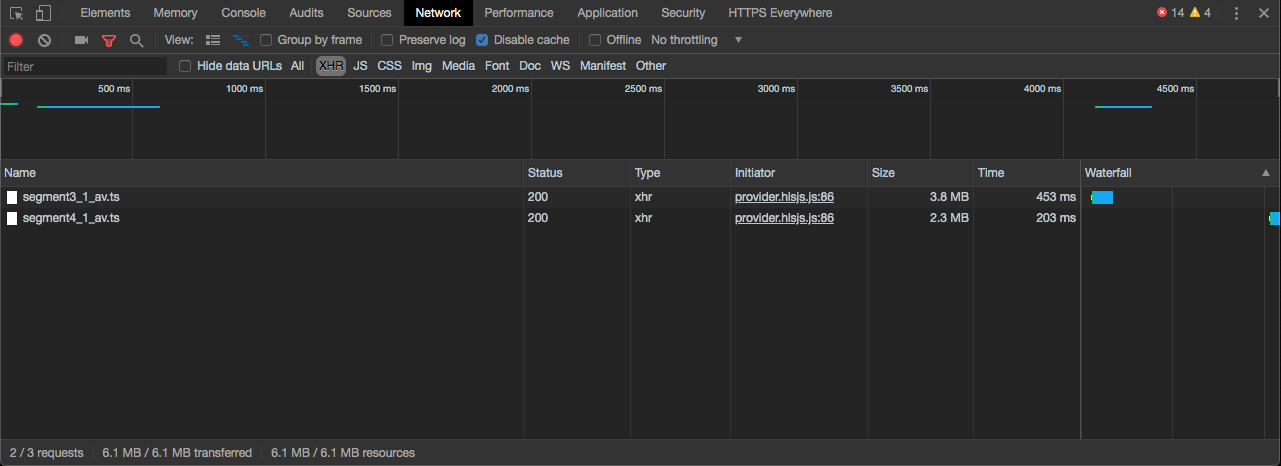Sort by the Initiator column header
Viewport: 1281px width, 466px height.
click(798, 173)
